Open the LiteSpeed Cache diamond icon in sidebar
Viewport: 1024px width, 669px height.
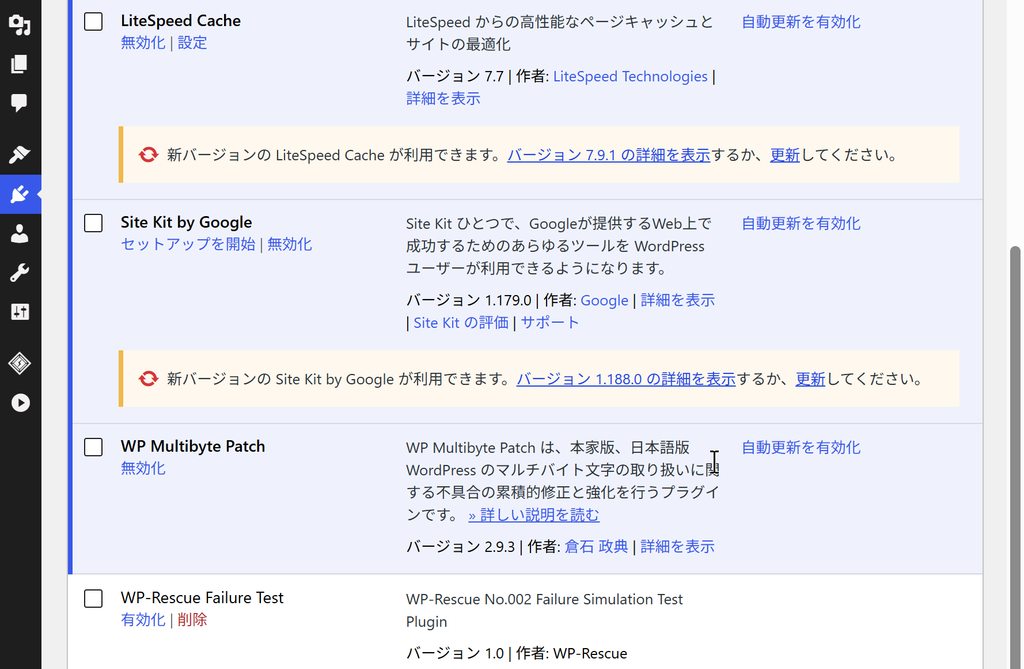click(20, 363)
